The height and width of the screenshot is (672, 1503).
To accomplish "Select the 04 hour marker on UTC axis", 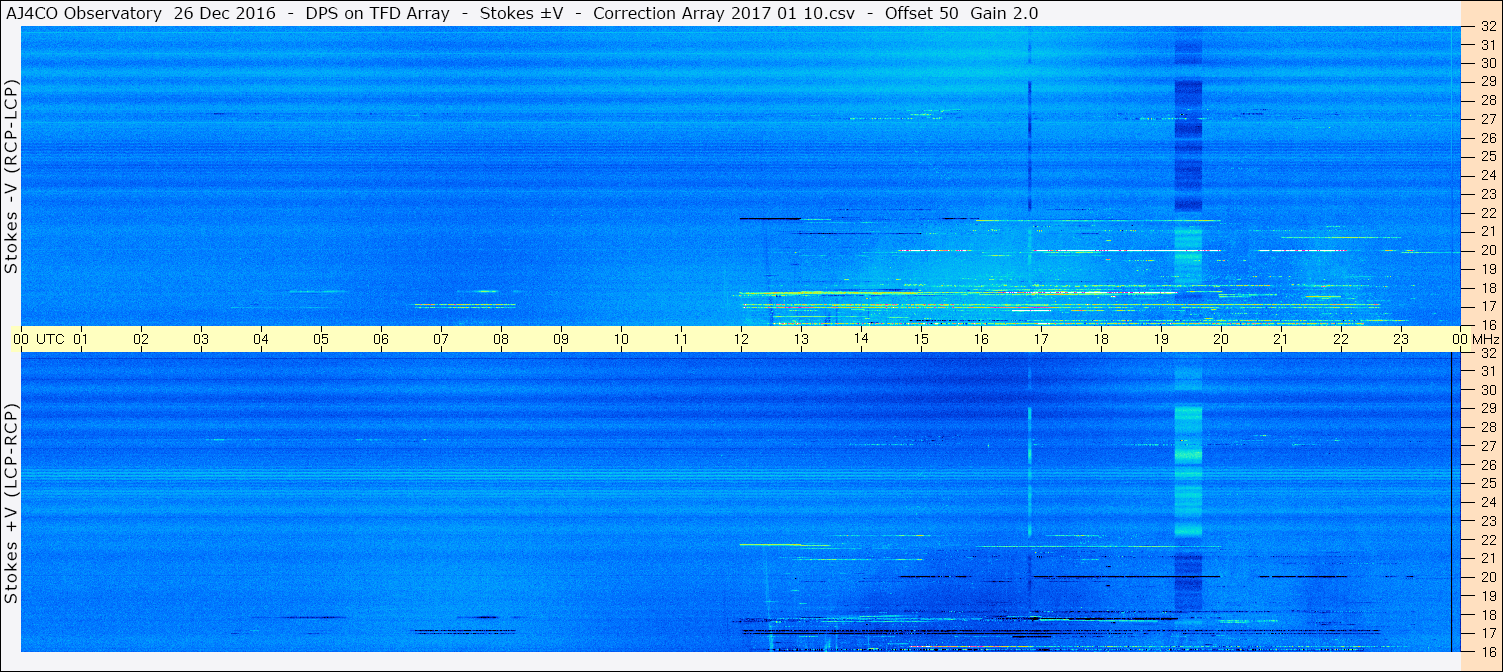I will click(261, 340).
